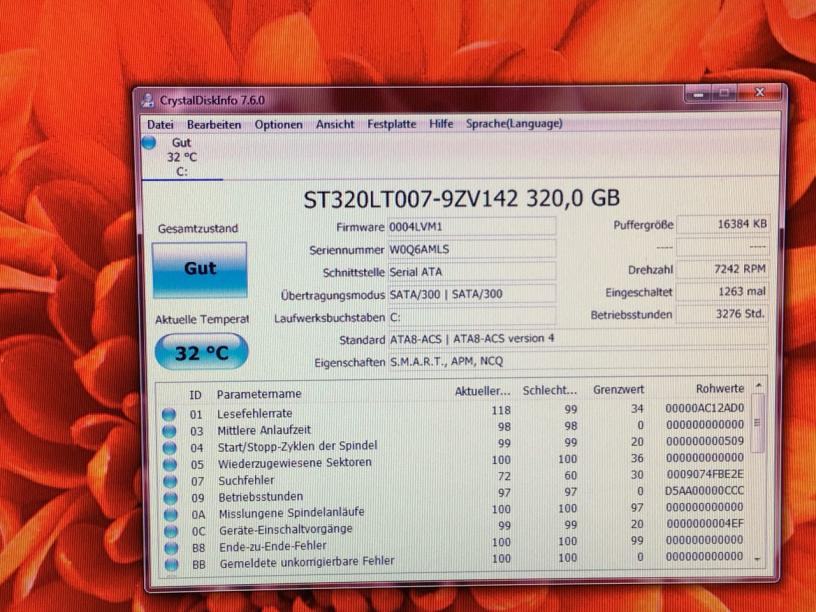Select the Suchfehler parameter row

[454, 477]
